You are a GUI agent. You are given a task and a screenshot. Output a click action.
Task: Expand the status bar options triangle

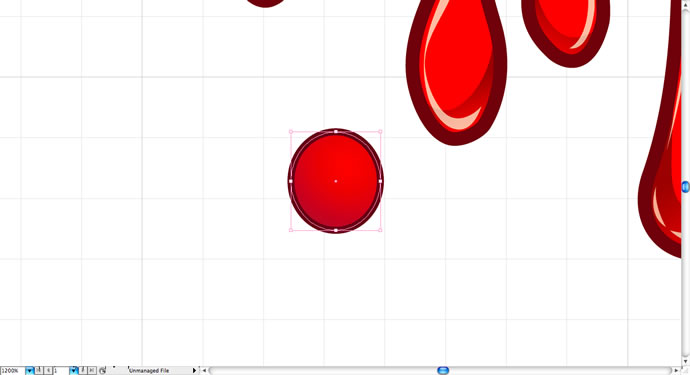(x=194, y=371)
